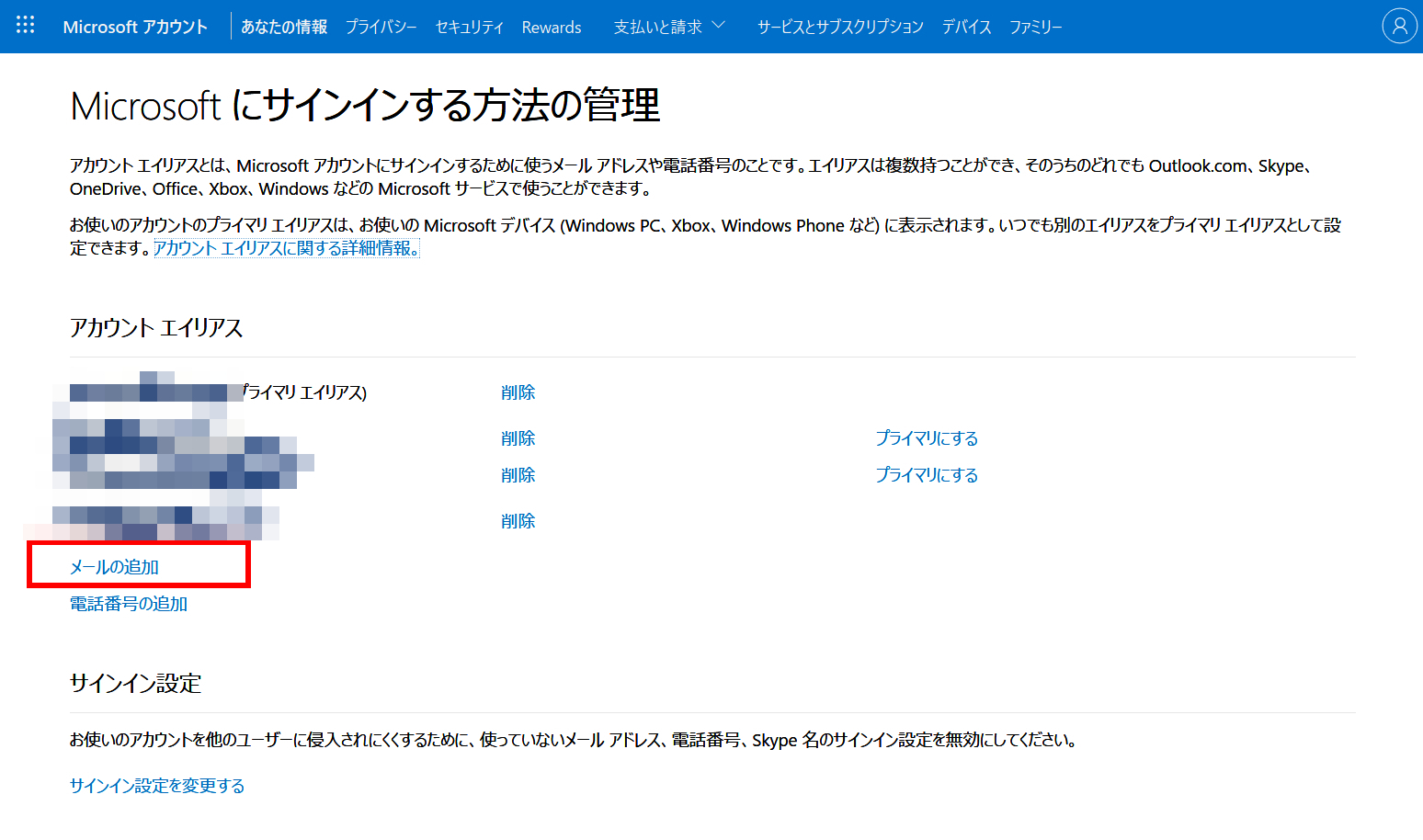Click the 電話番号の追加 link
The height and width of the screenshot is (840, 1423).
(129, 604)
